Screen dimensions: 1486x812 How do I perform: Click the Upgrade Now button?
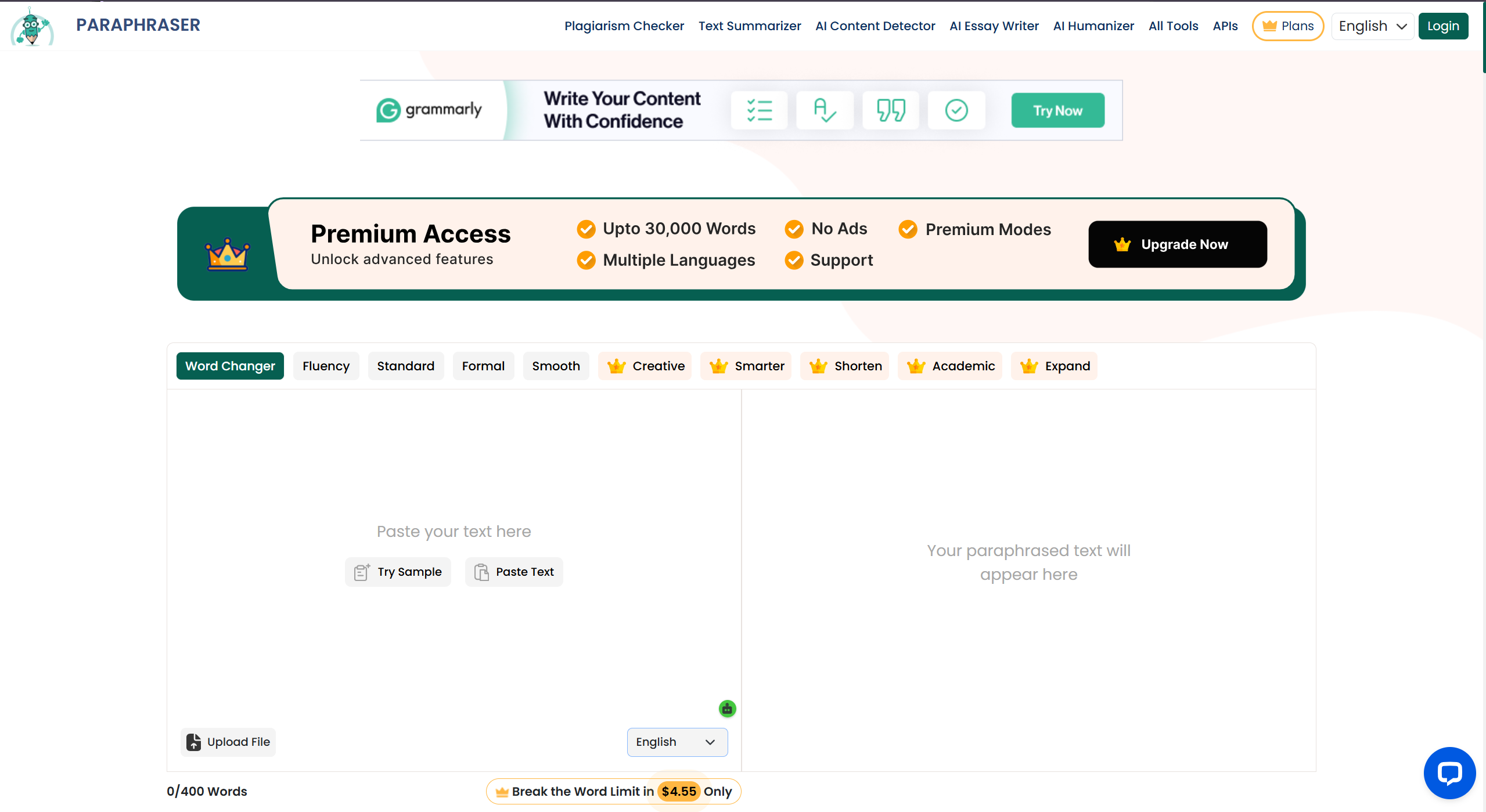1178,244
